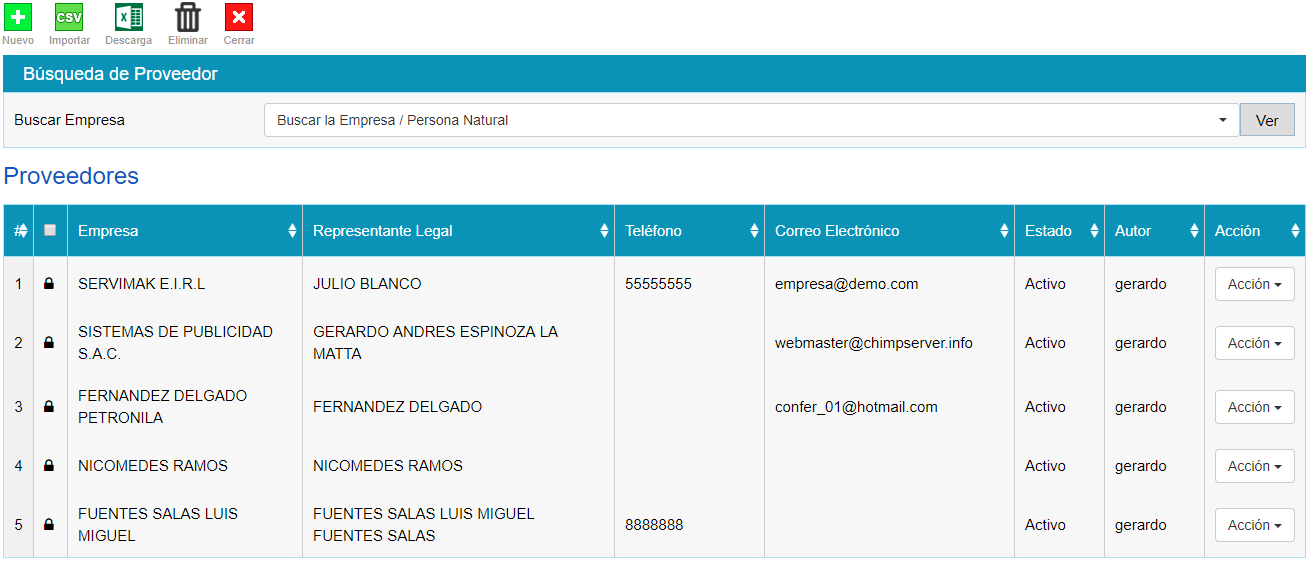Open the CSV Importar icon
The height and width of the screenshot is (563, 1312).
coord(69,18)
